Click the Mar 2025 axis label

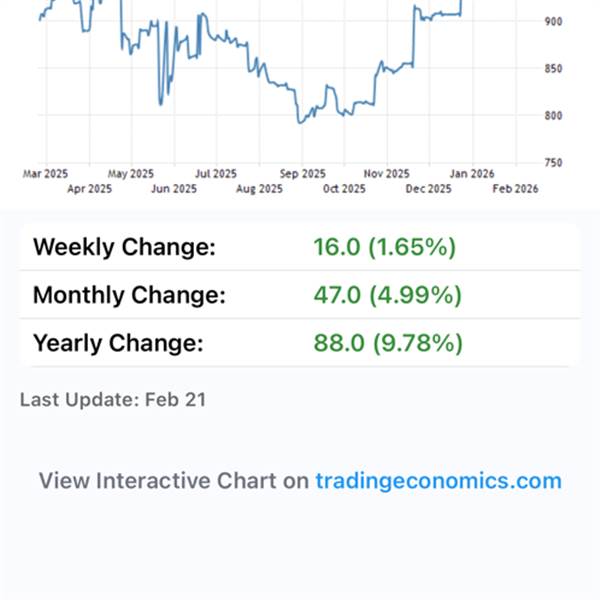point(47,173)
